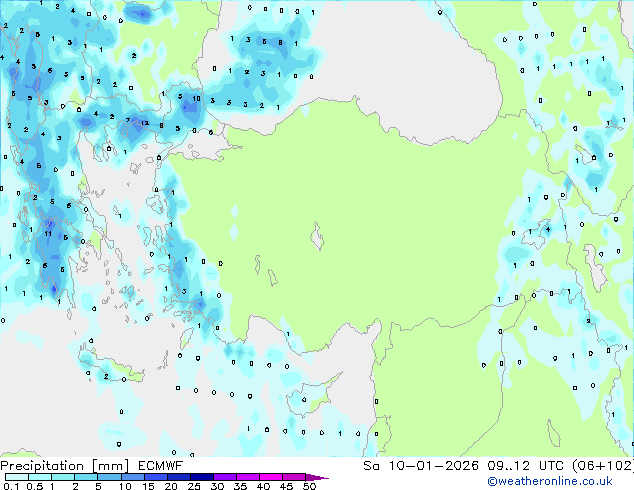Select the 0.1–0.5 mm legend color box
The image size is (634, 490).
[x=17, y=477]
